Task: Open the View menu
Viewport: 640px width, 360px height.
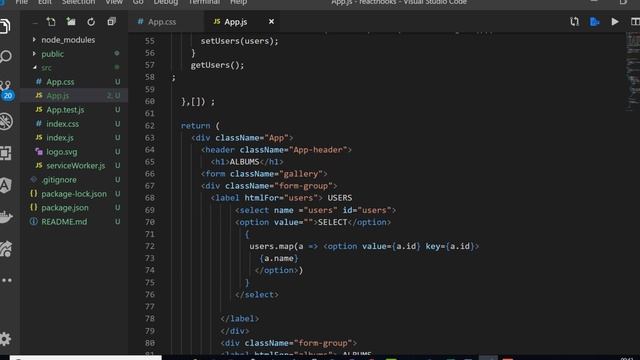Action: pos(114,2)
